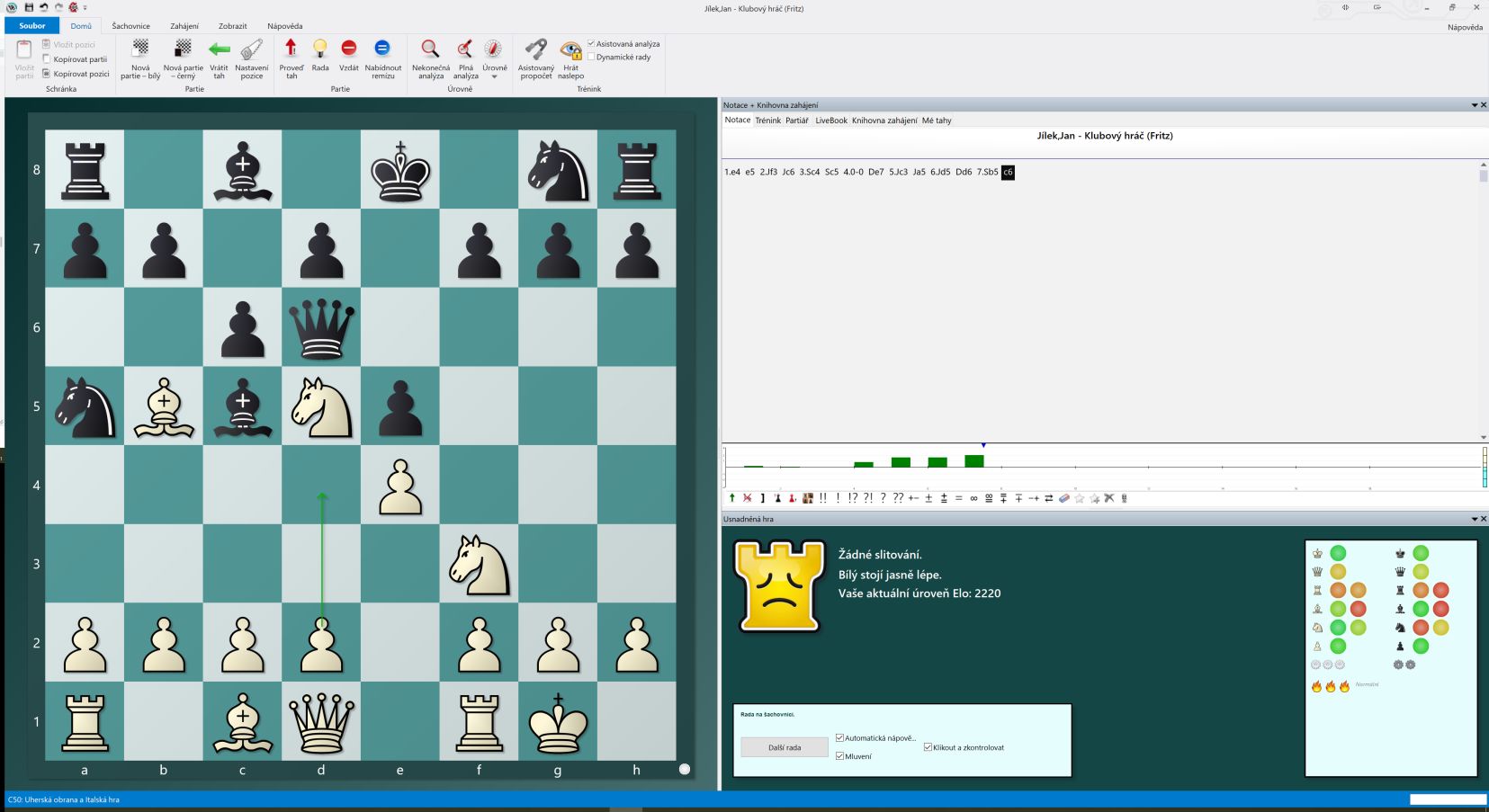Switch to Trénink tab in notation panel

767,120
